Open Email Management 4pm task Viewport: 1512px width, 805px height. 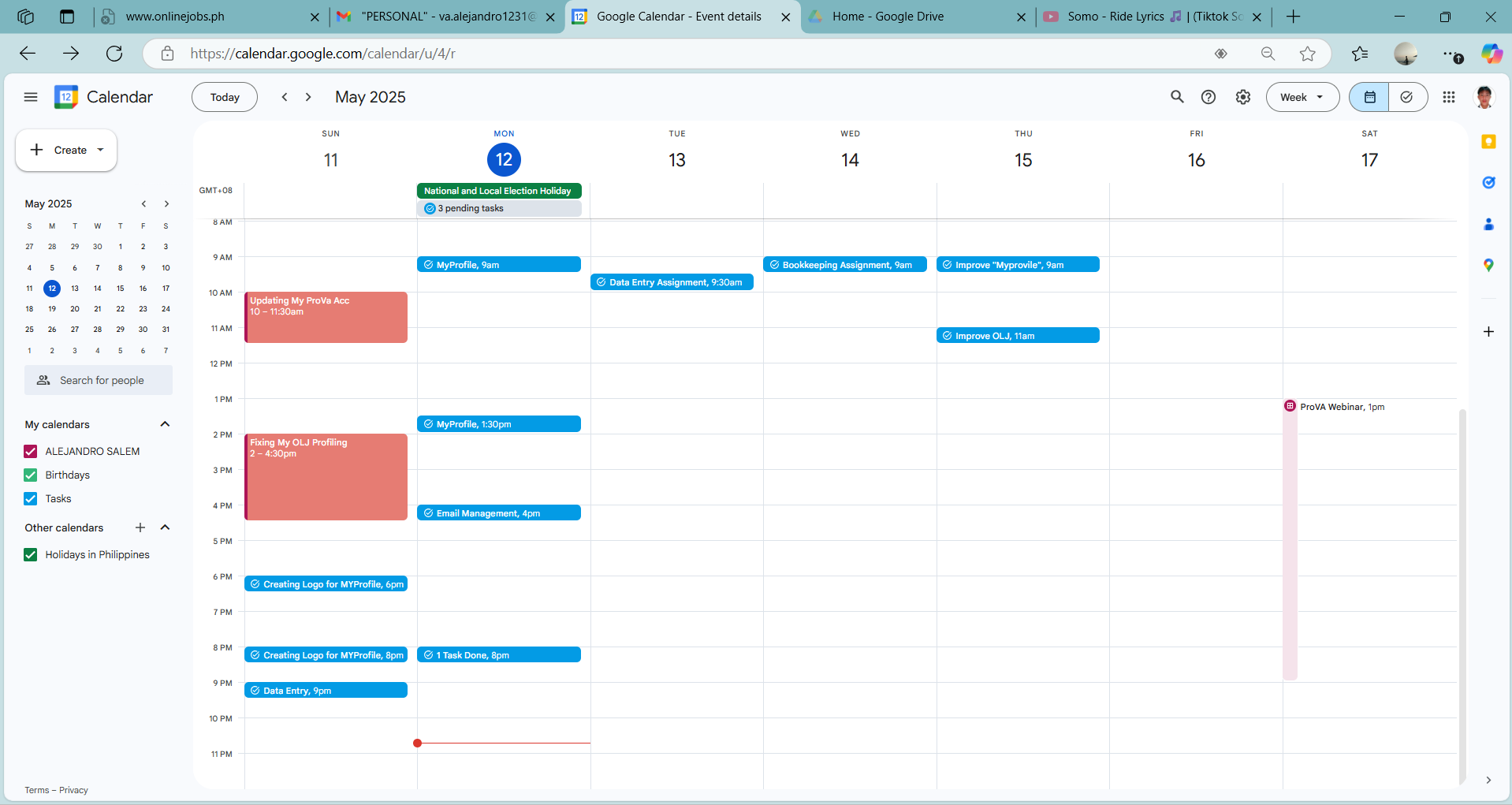point(499,513)
